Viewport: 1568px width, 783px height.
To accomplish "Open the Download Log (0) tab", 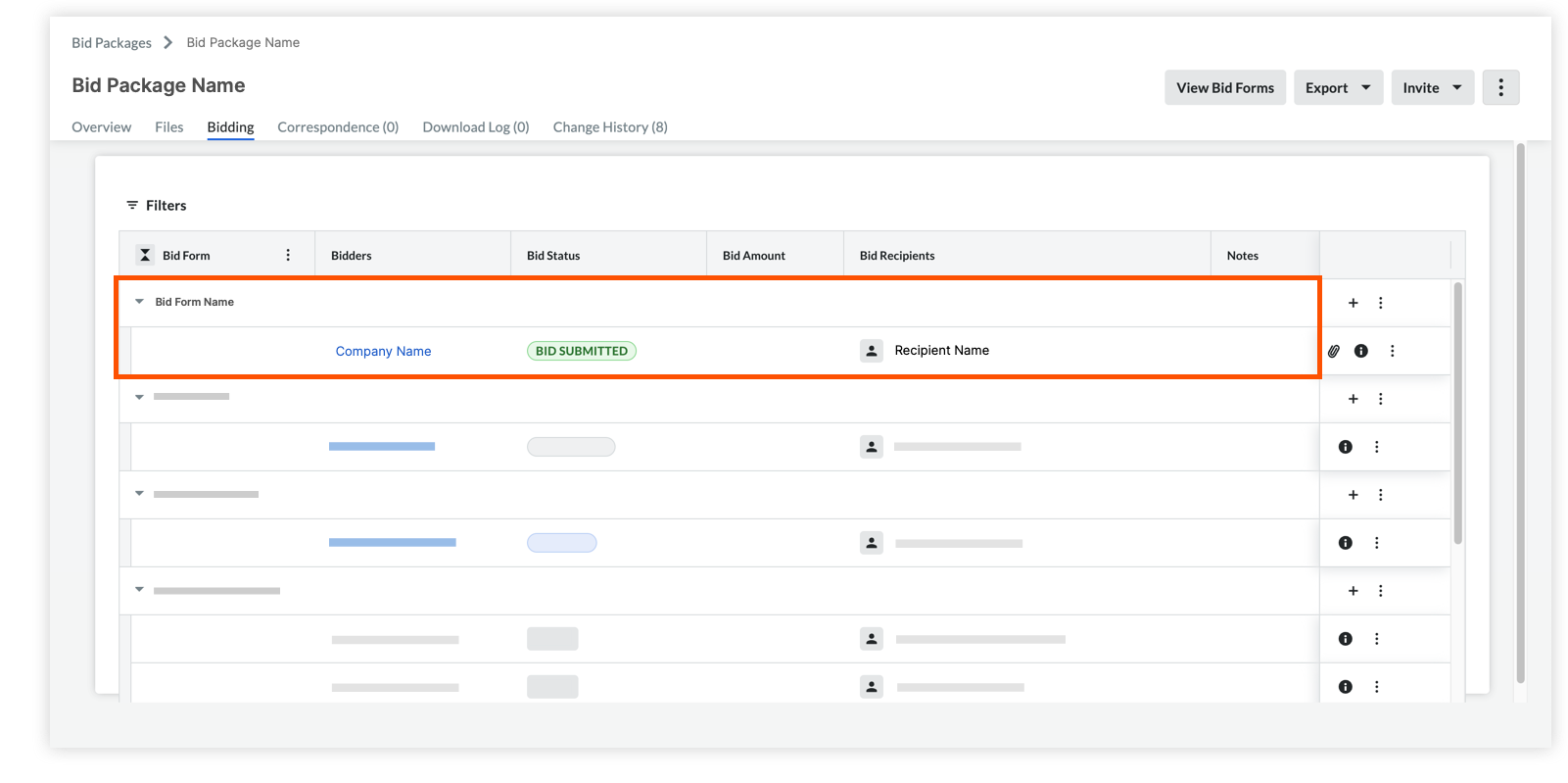I will [x=476, y=126].
